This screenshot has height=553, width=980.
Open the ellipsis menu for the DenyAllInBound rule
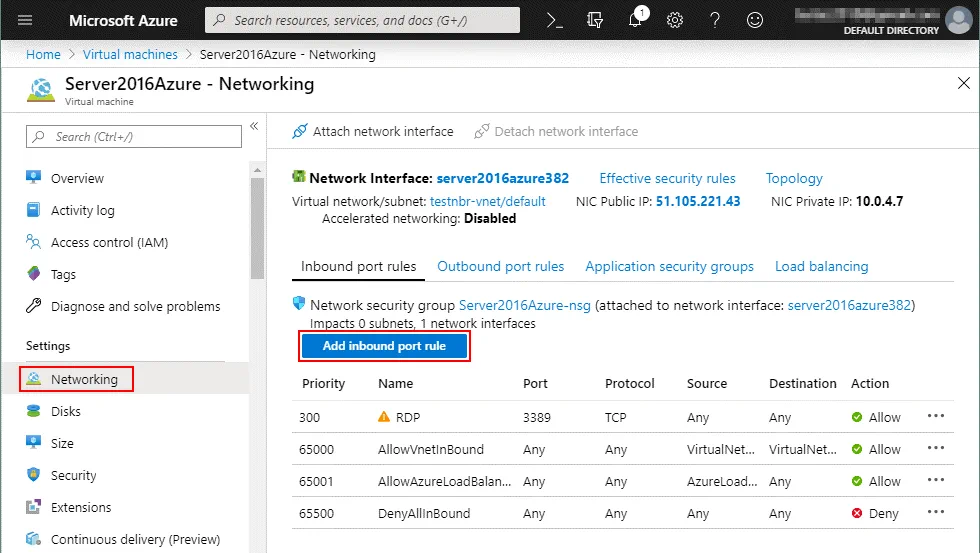coord(936,513)
